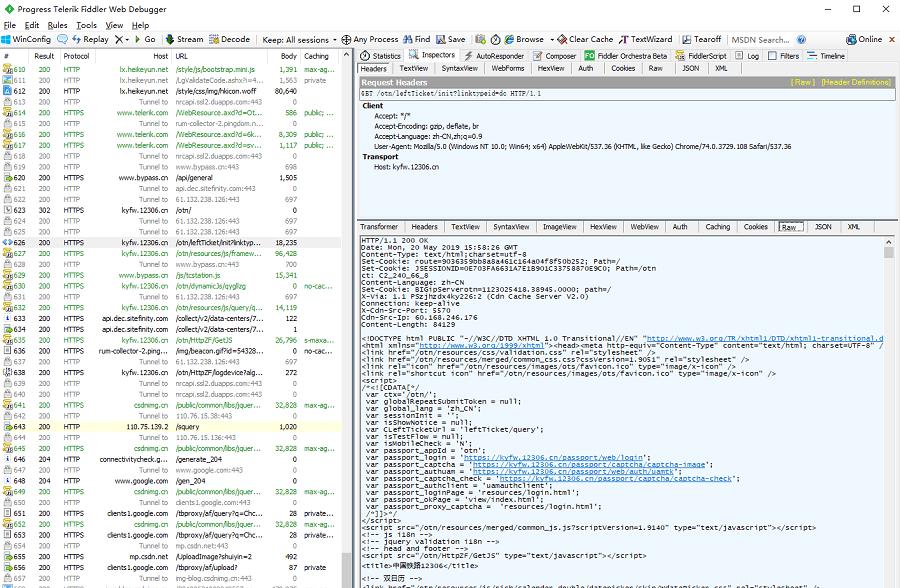
Task: Sort sessions by the Result column header
Action: tap(44, 56)
